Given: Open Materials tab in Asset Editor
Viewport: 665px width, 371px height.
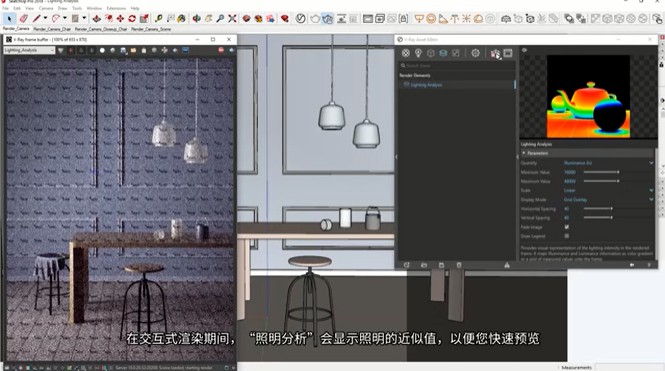Looking at the screenshot, I should click(x=406, y=53).
